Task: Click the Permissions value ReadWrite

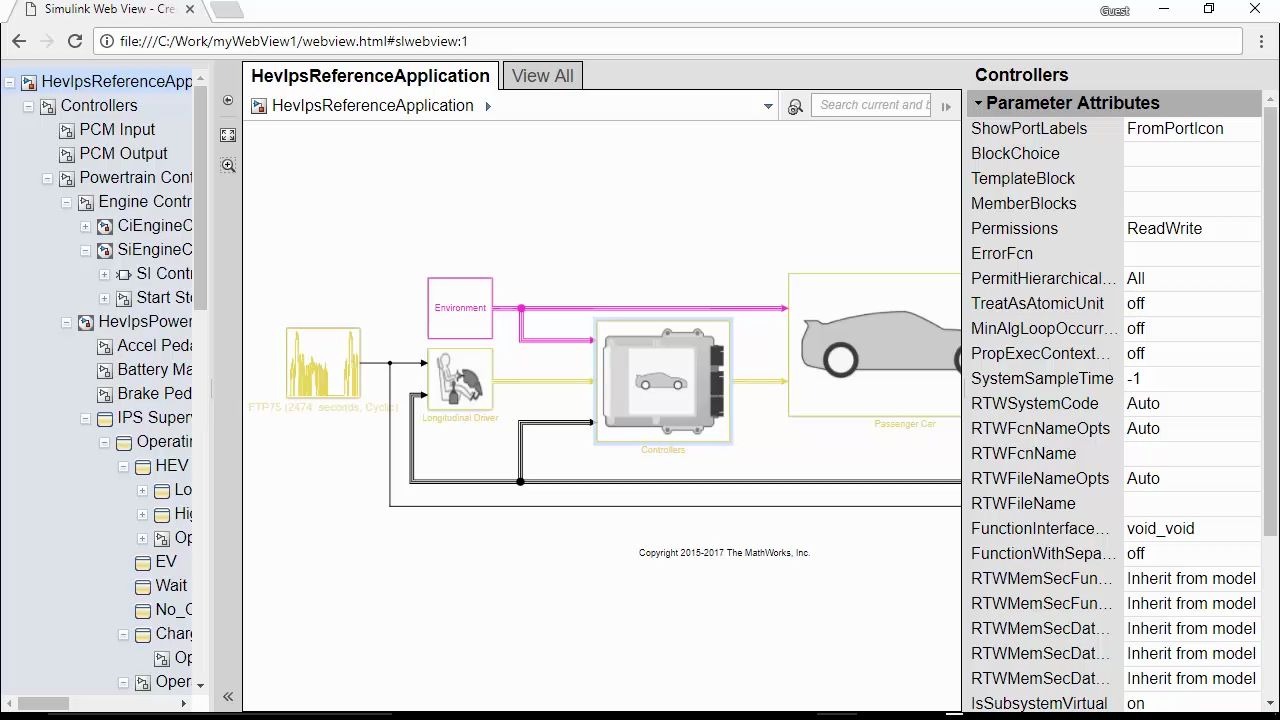Action: 1164,229
